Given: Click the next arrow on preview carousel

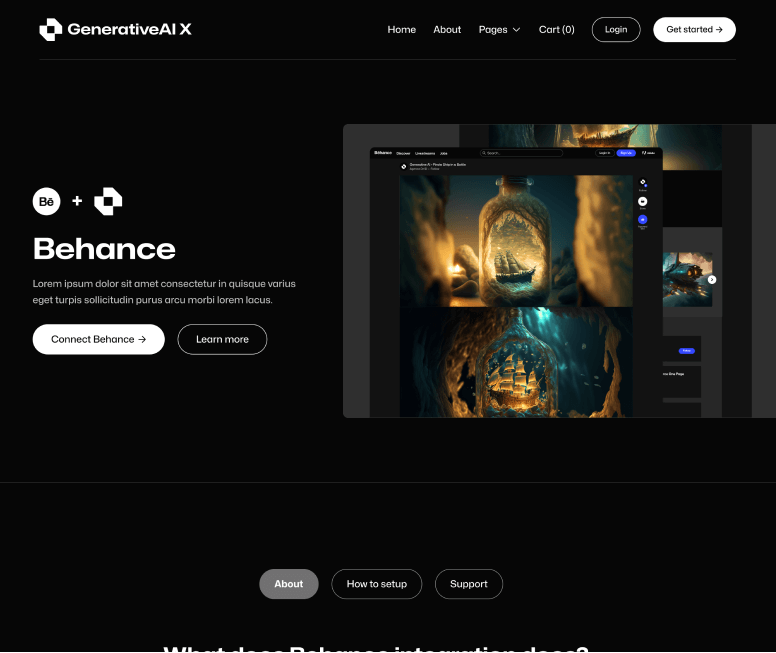Looking at the screenshot, I should tap(712, 280).
